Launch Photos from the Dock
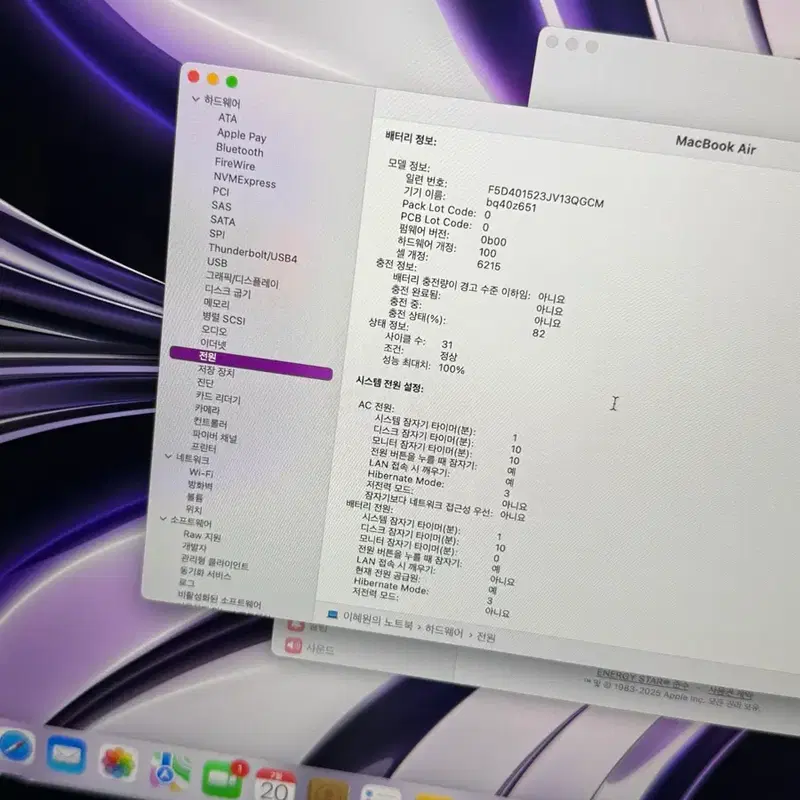Viewport: 800px width, 800px height. pos(118,764)
